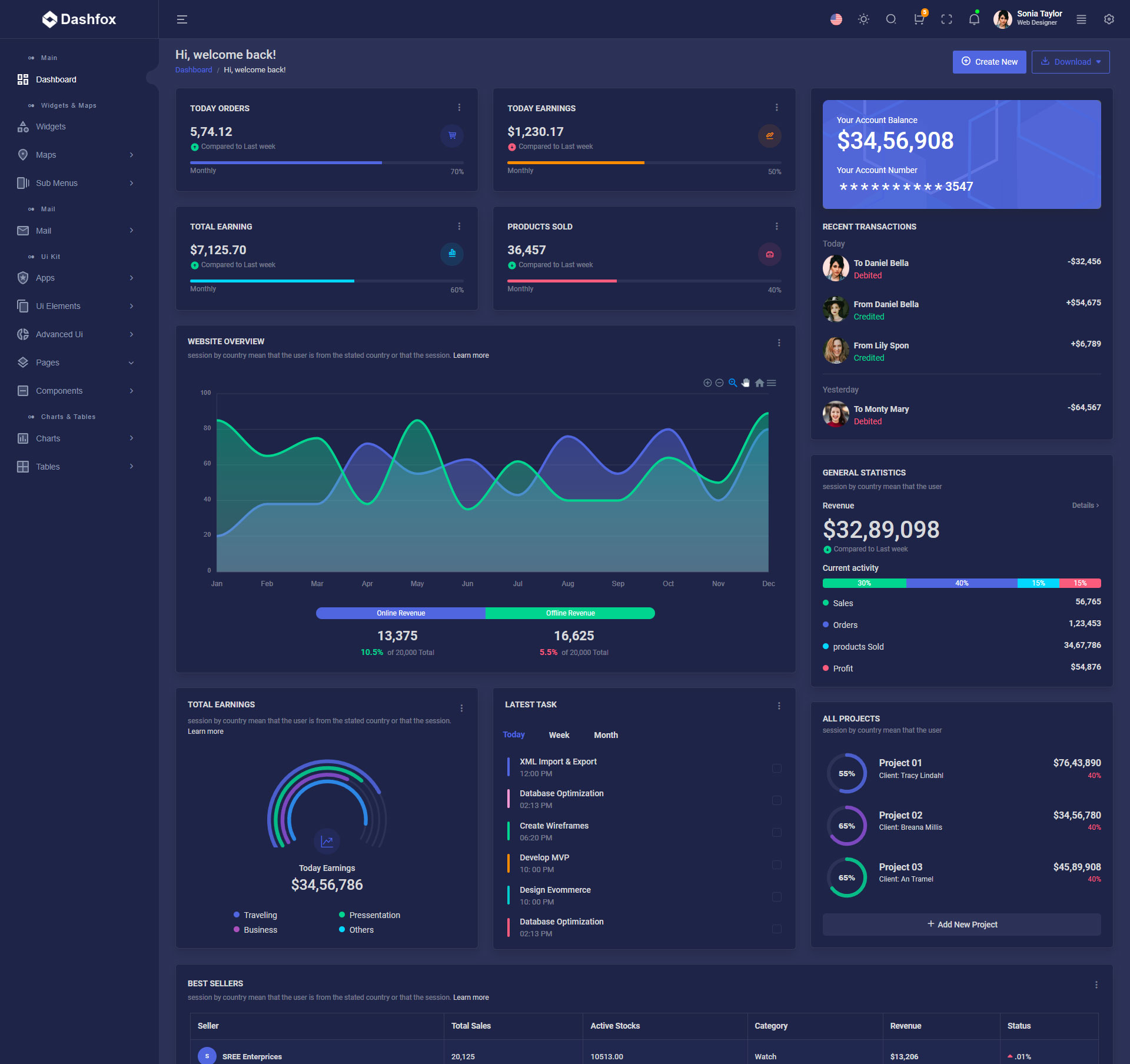Viewport: 1130px width, 1064px height.
Task: Click the settings gear icon in header
Action: [1109, 19]
